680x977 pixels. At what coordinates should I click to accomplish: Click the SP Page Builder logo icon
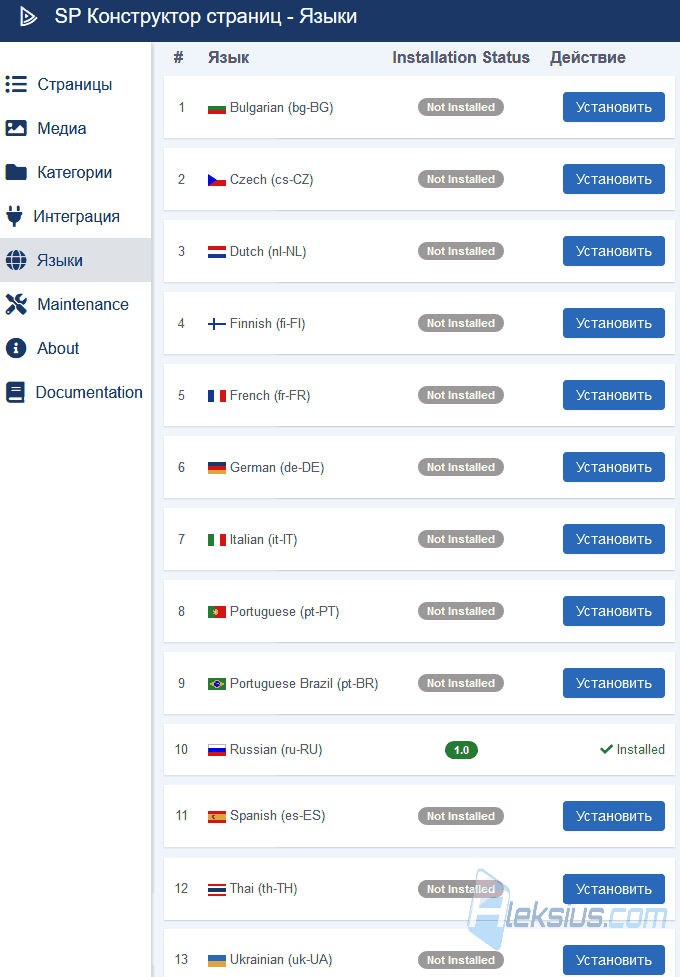pos(28,17)
